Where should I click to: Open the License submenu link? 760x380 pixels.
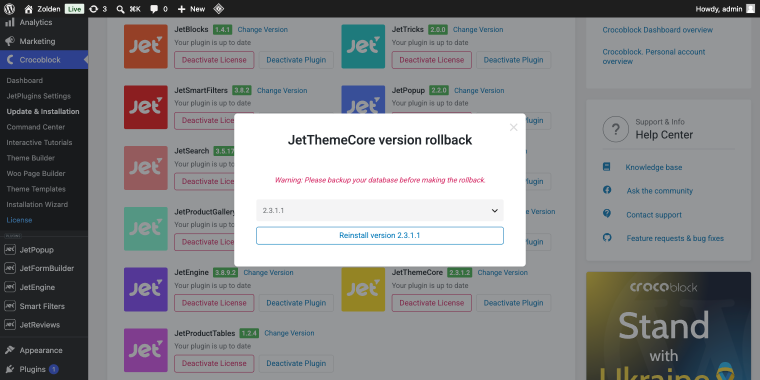point(19,220)
